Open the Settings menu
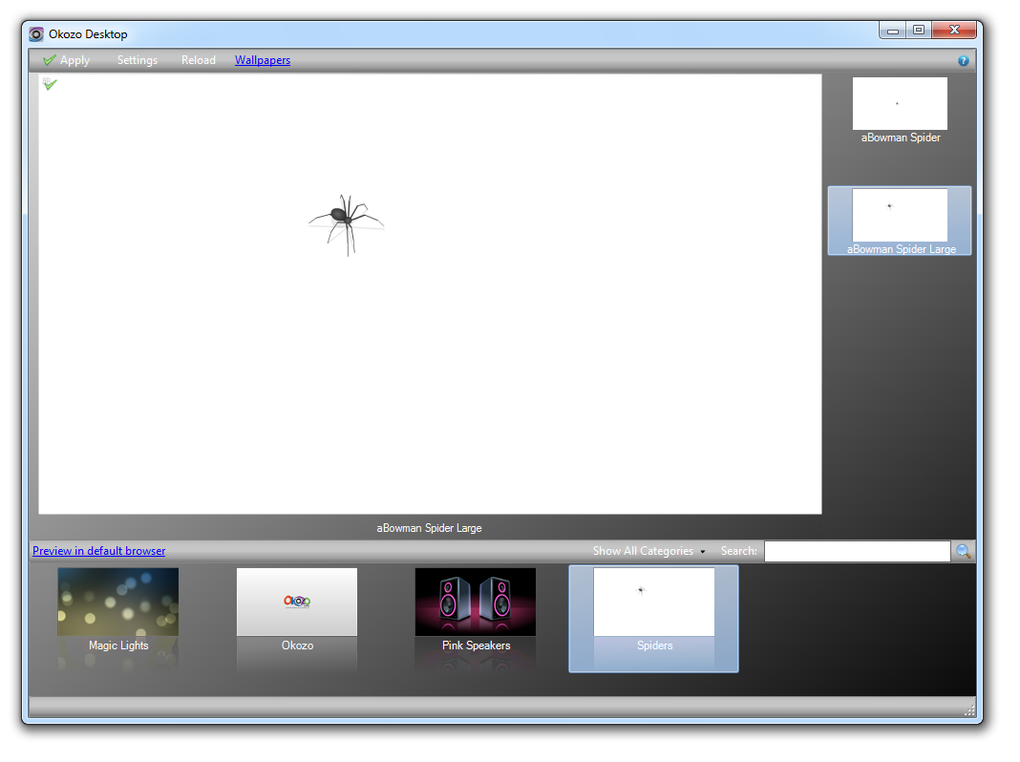The height and width of the screenshot is (762, 1020). tap(137, 61)
